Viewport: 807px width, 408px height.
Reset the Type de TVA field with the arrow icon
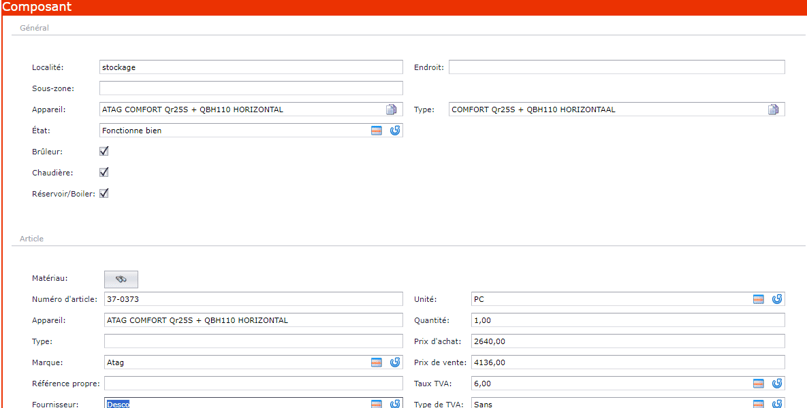777,404
